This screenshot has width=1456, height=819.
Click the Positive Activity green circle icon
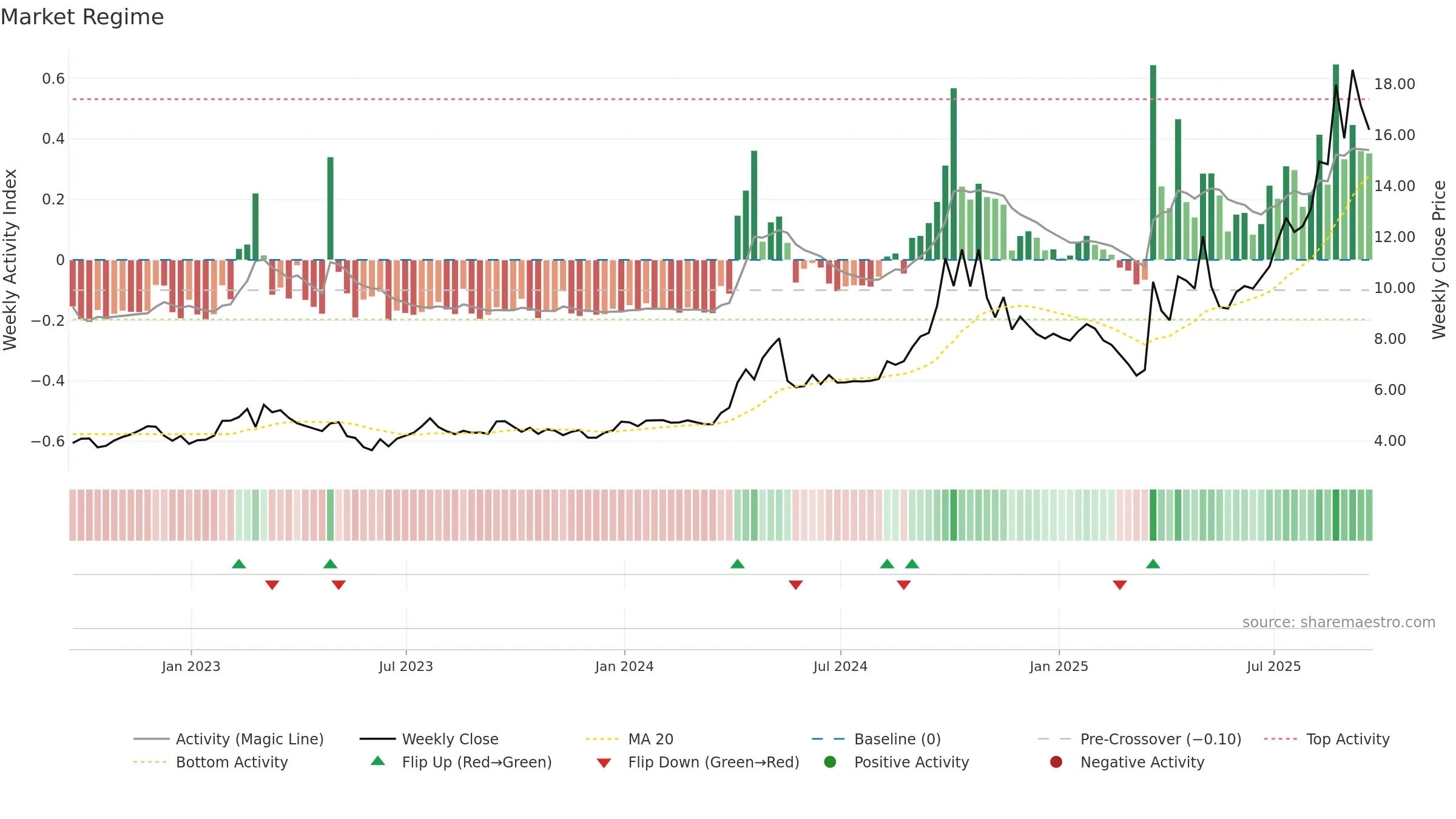pyautogui.click(x=831, y=762)
